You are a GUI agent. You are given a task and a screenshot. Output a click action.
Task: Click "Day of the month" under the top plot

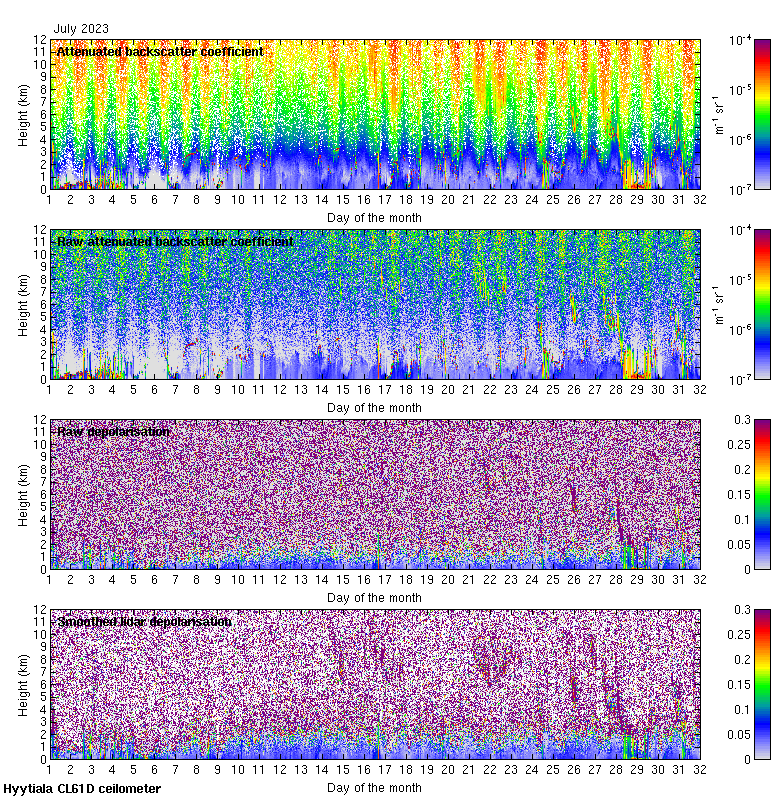(374, 217)
